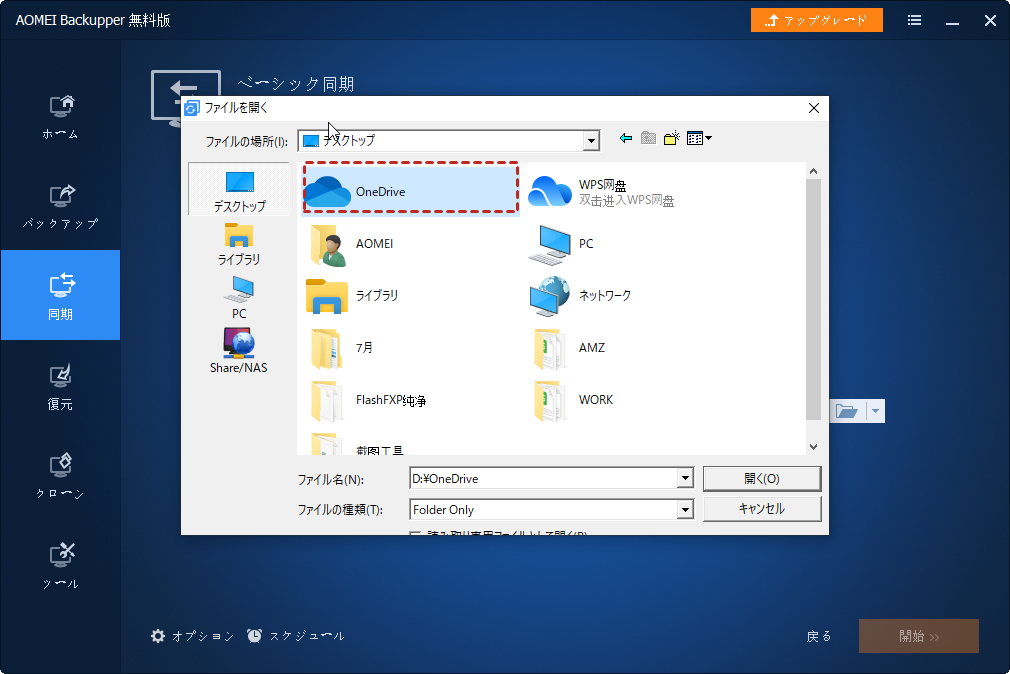
Task: Open Share/NAS in places bar
Action: [x=239, y=351]
